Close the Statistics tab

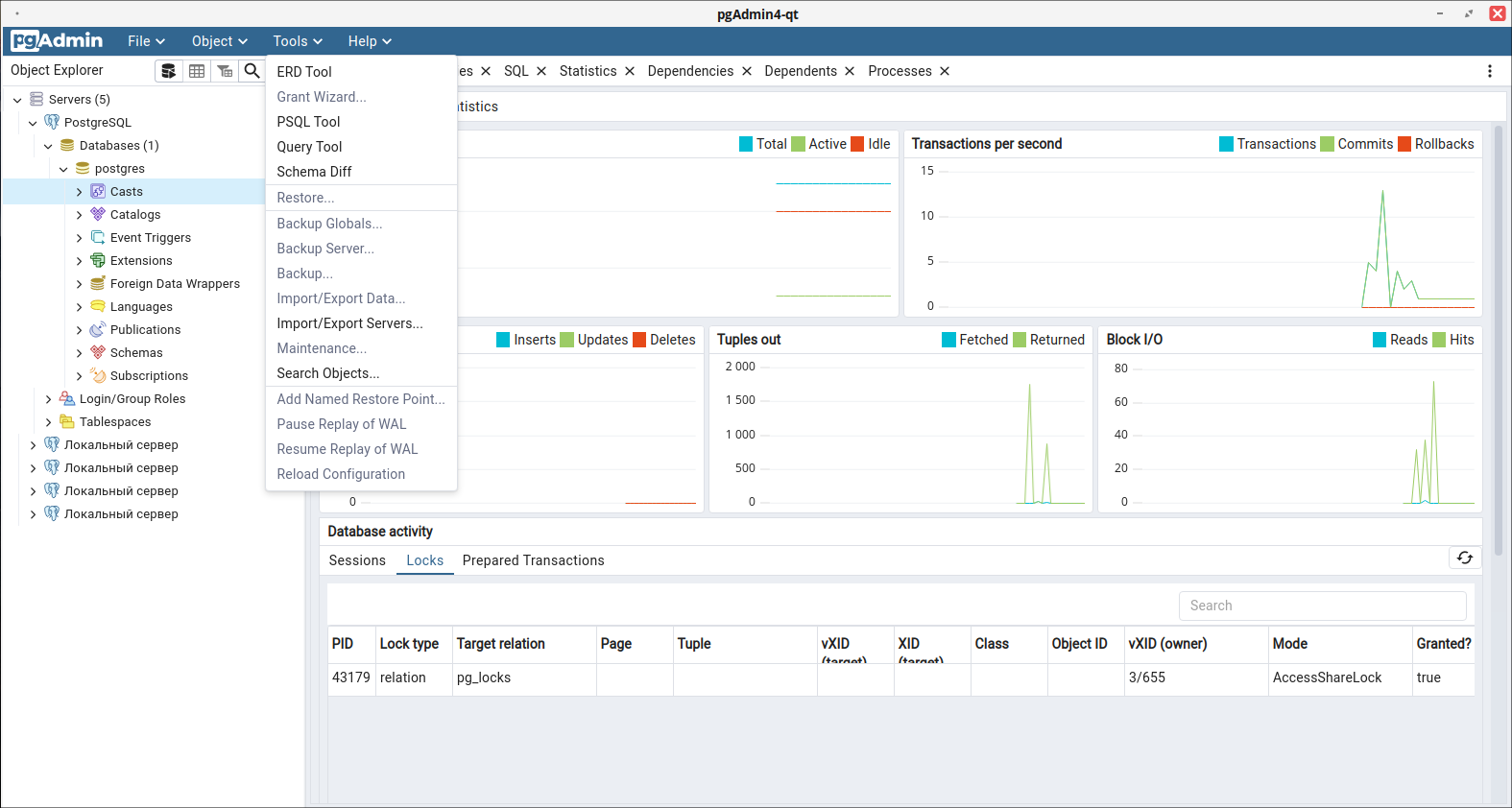tap(630, 71)
